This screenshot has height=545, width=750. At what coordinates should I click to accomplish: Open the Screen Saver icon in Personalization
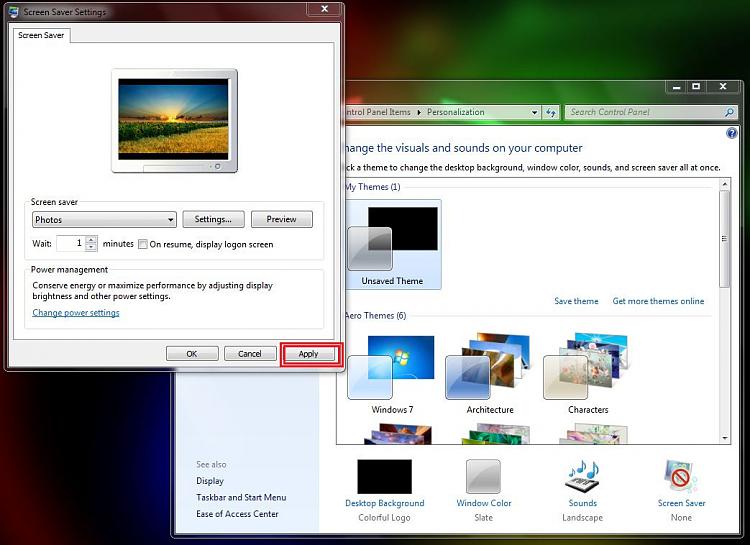point(681,477)
